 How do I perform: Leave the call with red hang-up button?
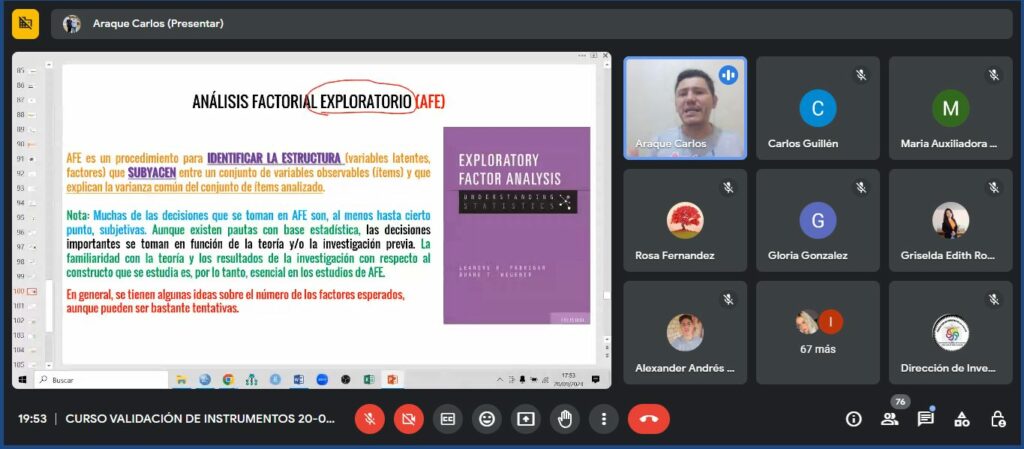648,419
